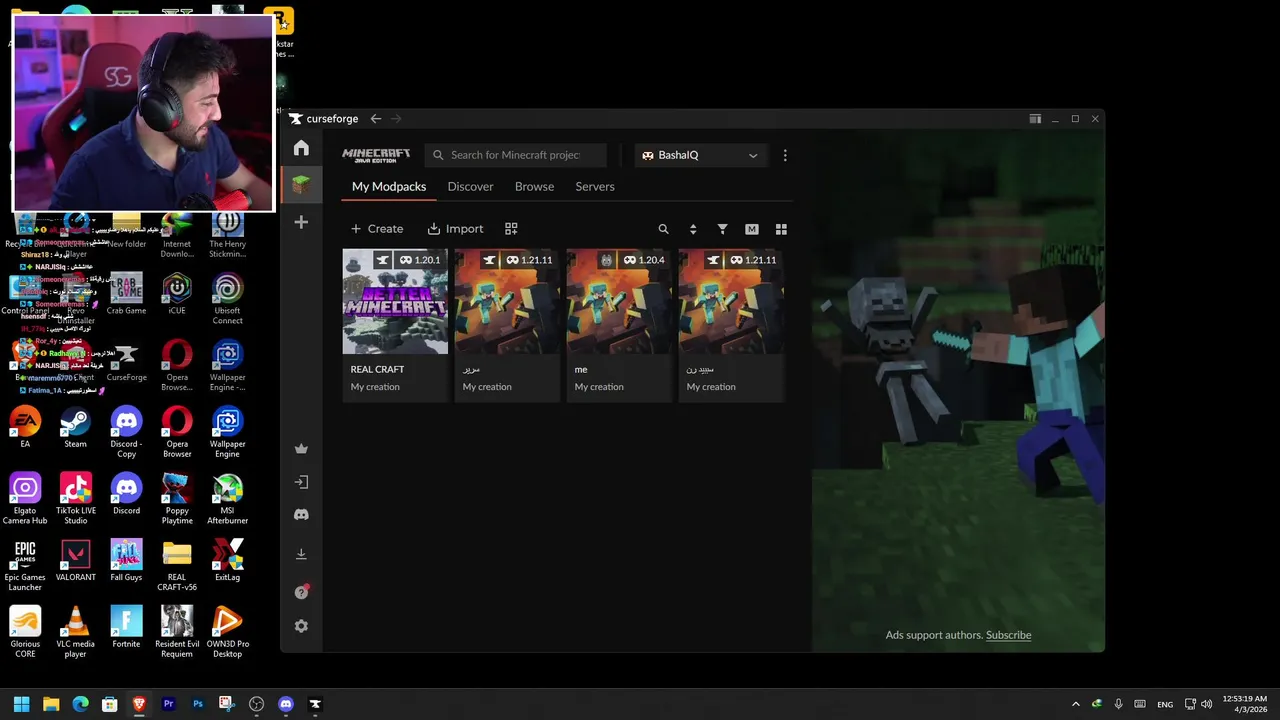Open the VALORANT desktop icon
The height and width of the screenshot is (720, 1280).
coord(75,561)
